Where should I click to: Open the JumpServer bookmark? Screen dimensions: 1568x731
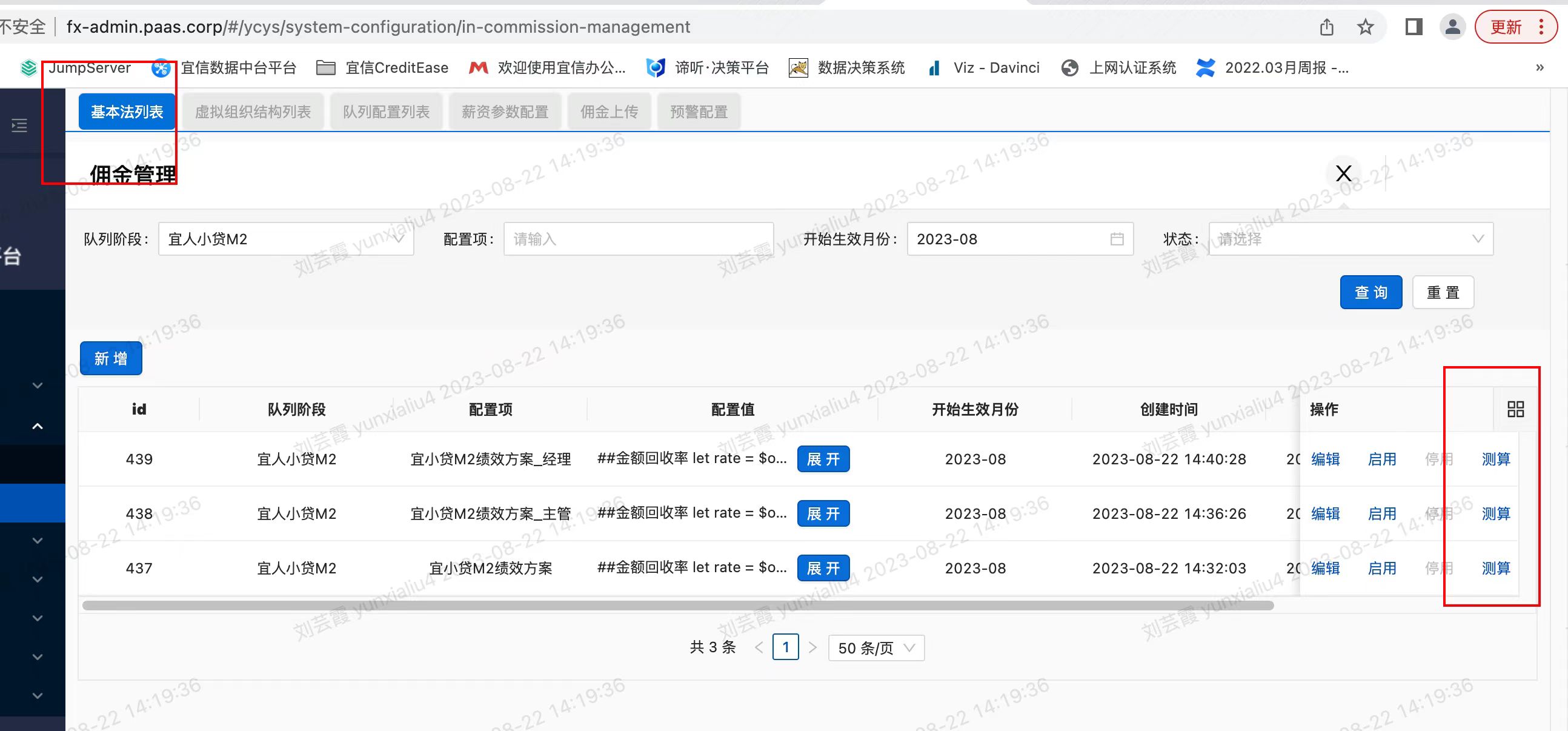coord(76,68)
